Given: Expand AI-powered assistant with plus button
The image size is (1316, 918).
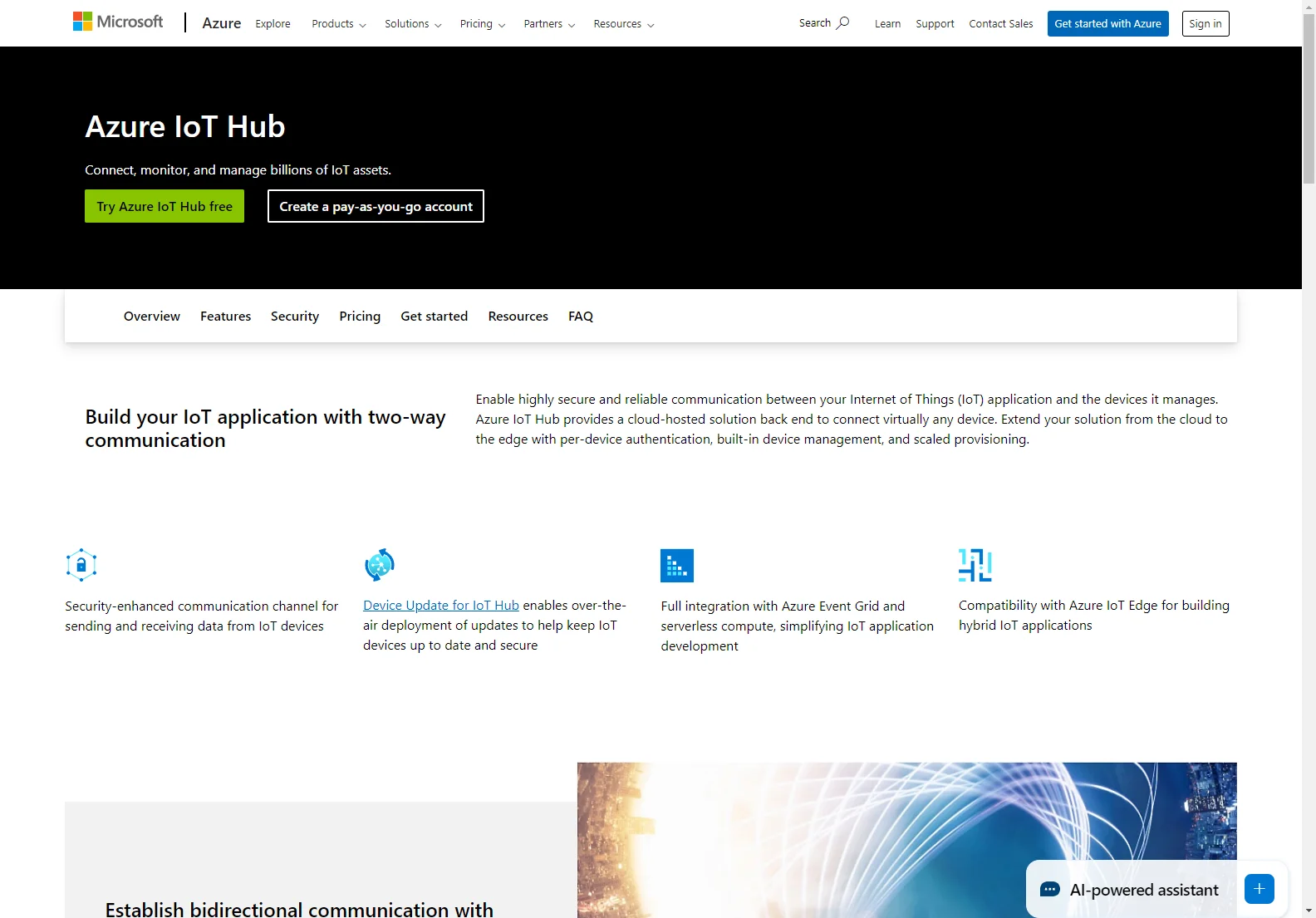Looking at the screenshot, I should click(x=1260, y=889).
